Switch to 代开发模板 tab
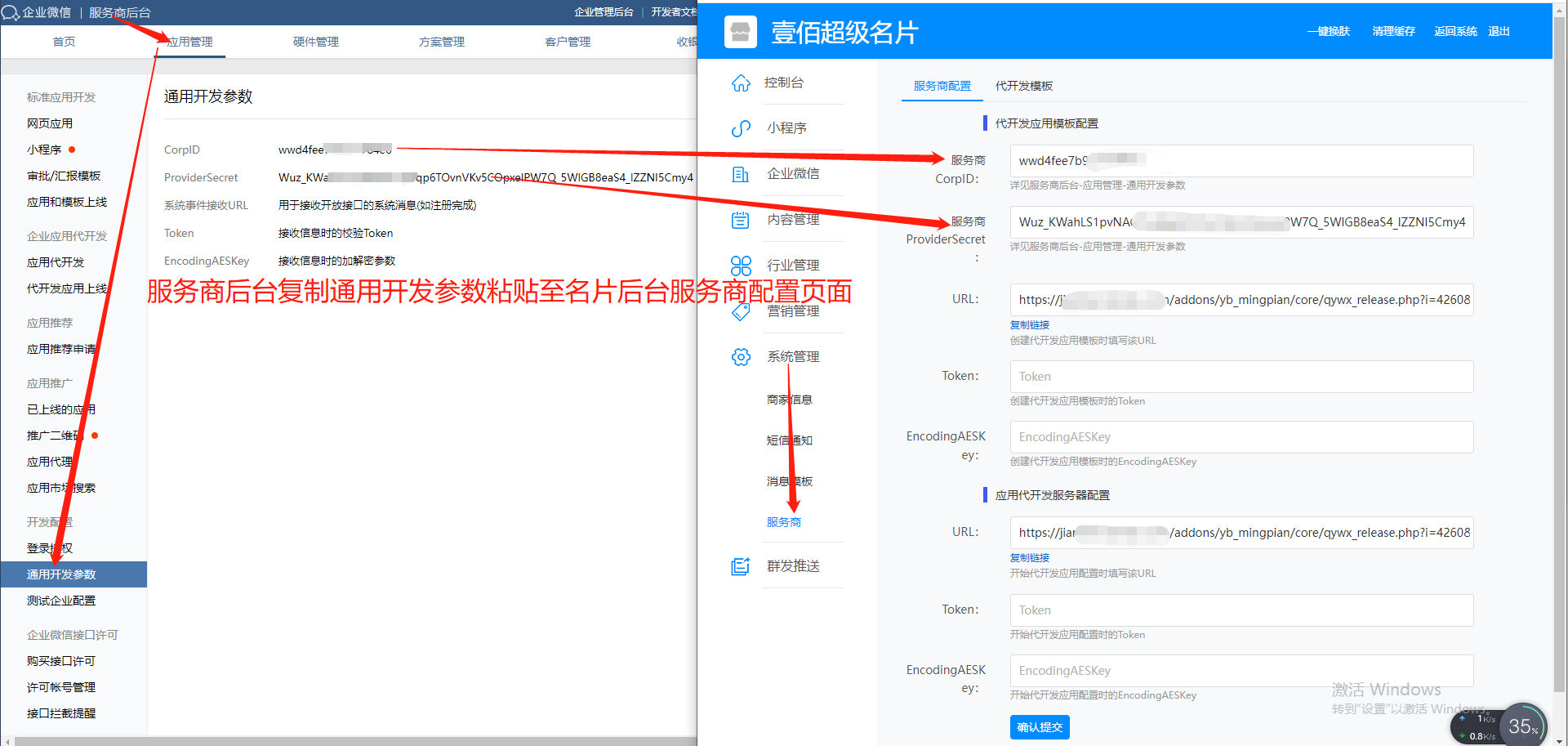 tap(1024, 86)
